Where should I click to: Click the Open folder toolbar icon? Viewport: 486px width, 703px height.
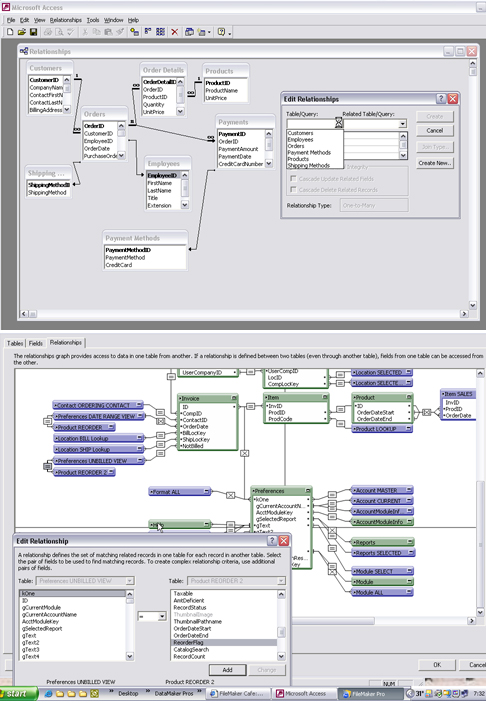(22, 32)
